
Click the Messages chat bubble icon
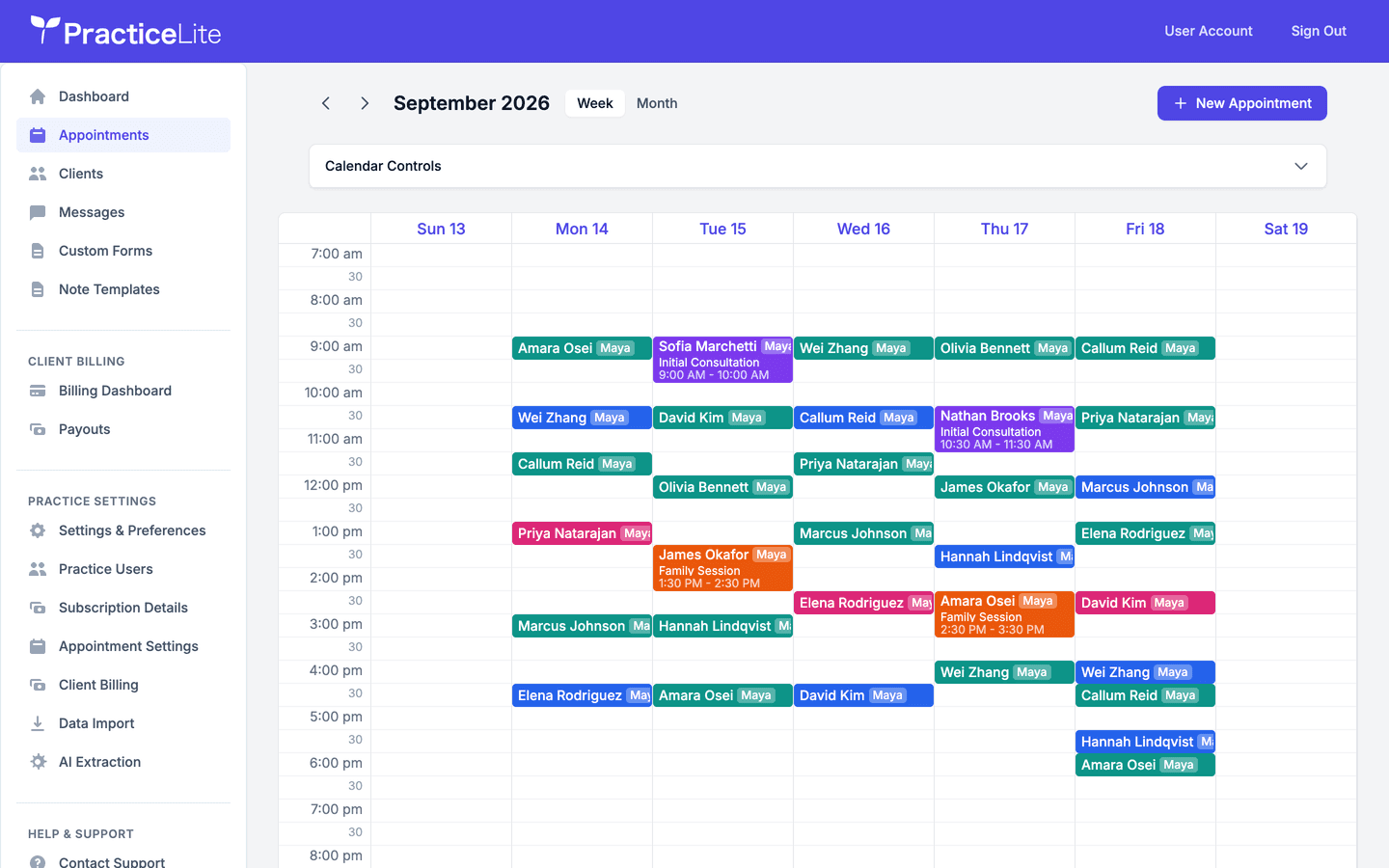point(38,212)
